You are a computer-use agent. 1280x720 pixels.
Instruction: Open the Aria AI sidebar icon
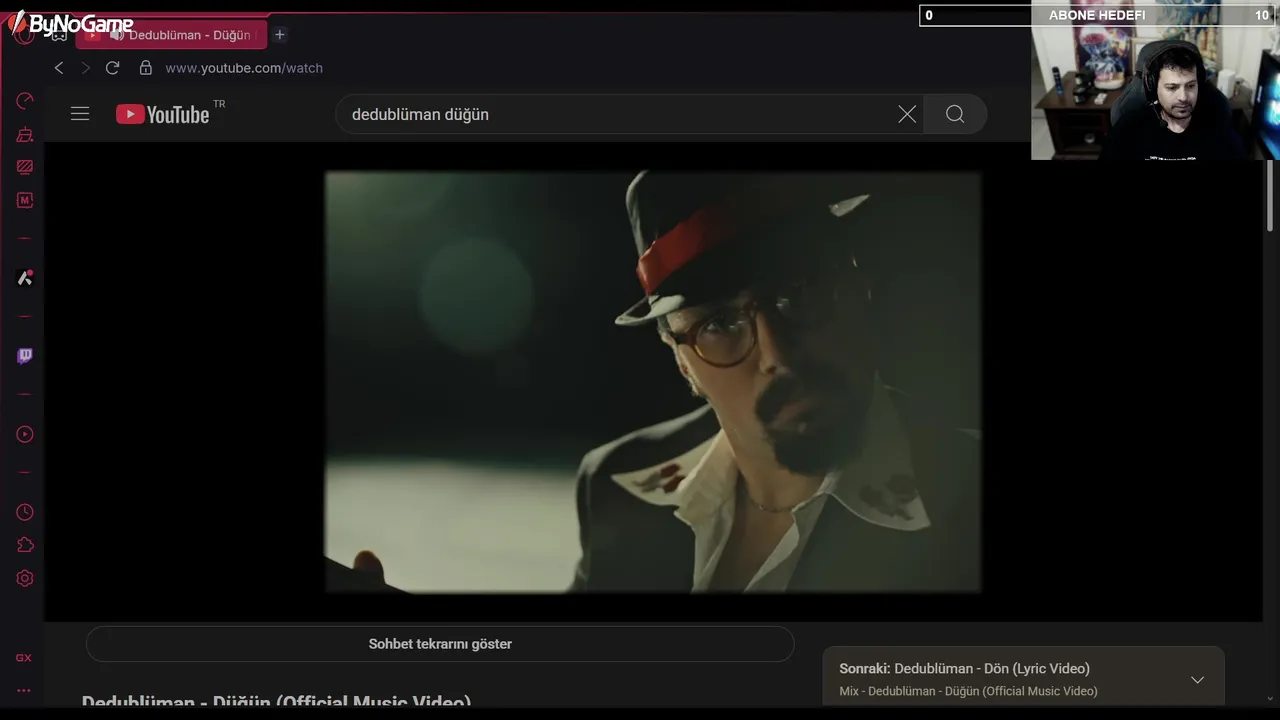25,278
